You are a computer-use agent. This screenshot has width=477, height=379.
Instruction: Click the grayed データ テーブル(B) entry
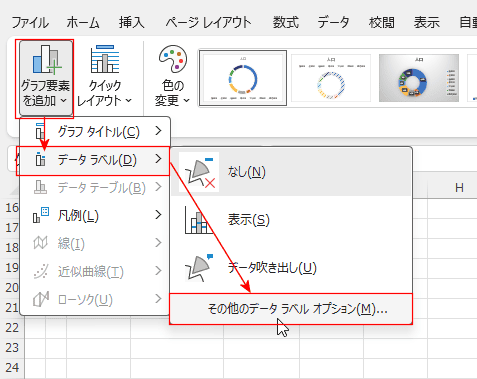pos(95,188)
